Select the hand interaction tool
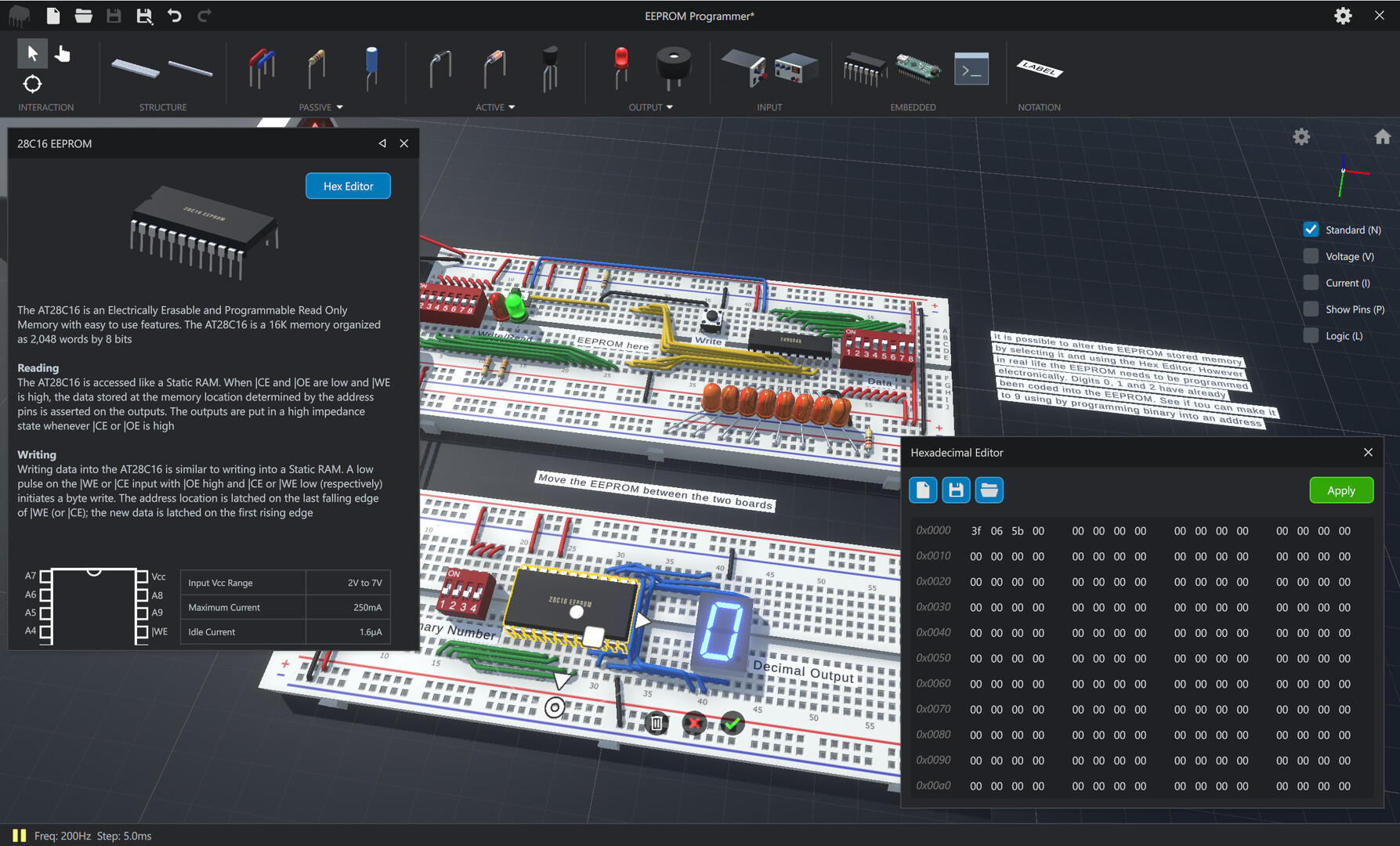Image resolution: width=1400 pixels, height=846 pixels. click(x=63, y=53)
